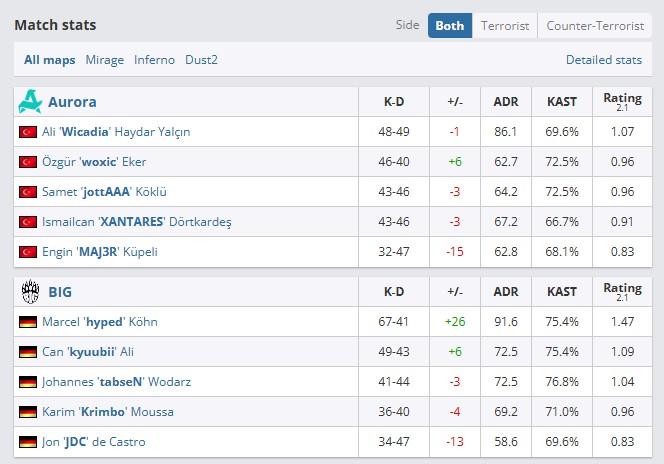Switch side filter to Counter-Terrorist
The width and height of the screenshot is (664, 464).
(595, 26)
